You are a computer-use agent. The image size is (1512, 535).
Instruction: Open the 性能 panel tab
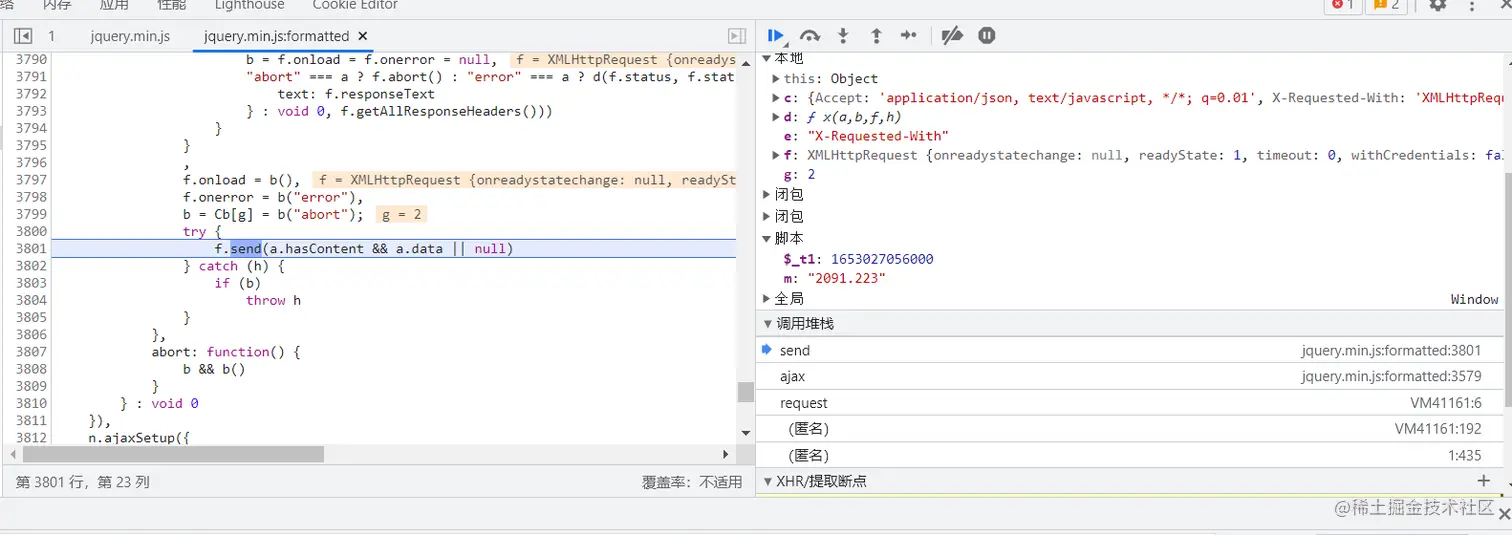point(172,5)
